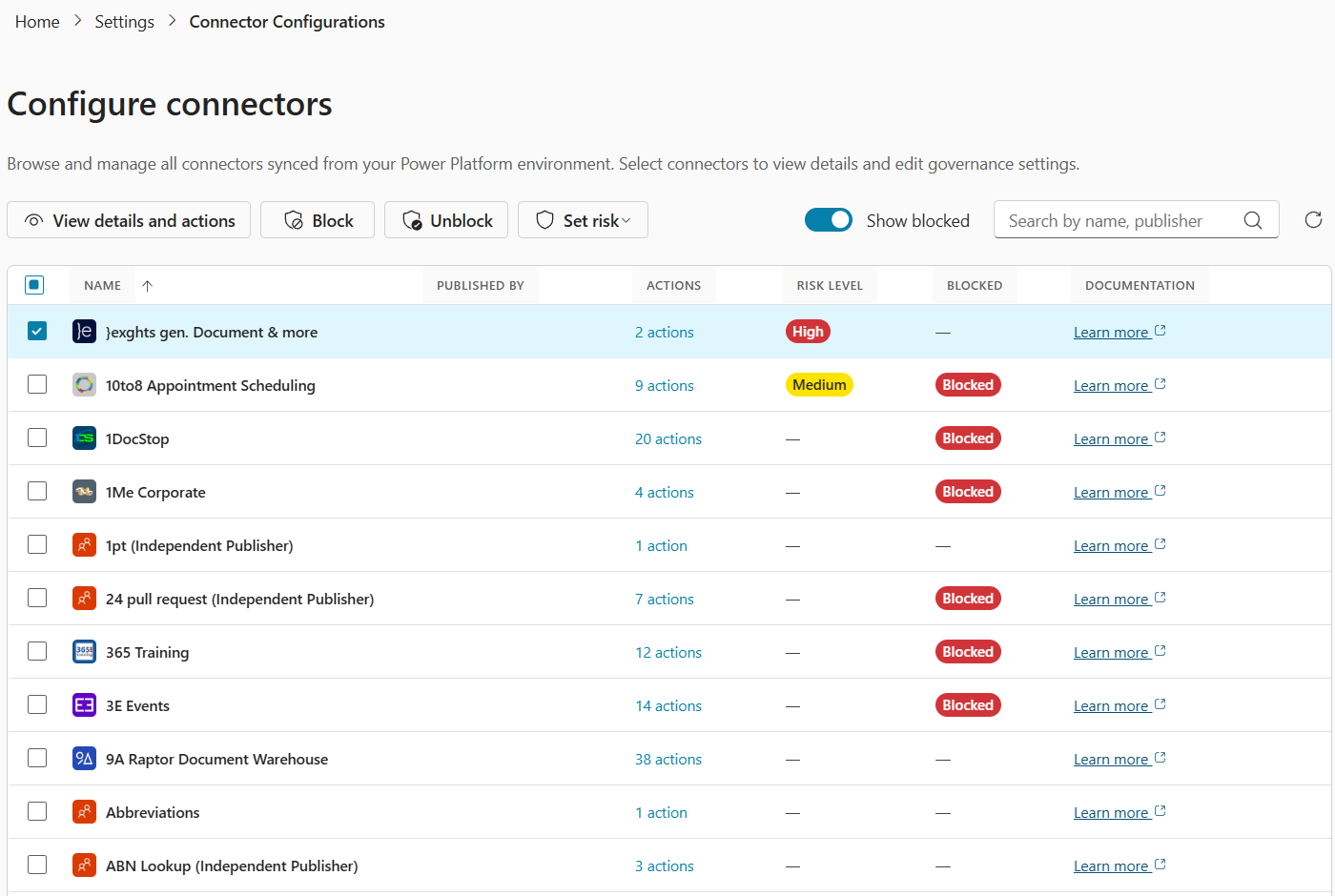
Task: Click the 10to8 Appointment Scheduling logo icon
Action: (84, 384)
